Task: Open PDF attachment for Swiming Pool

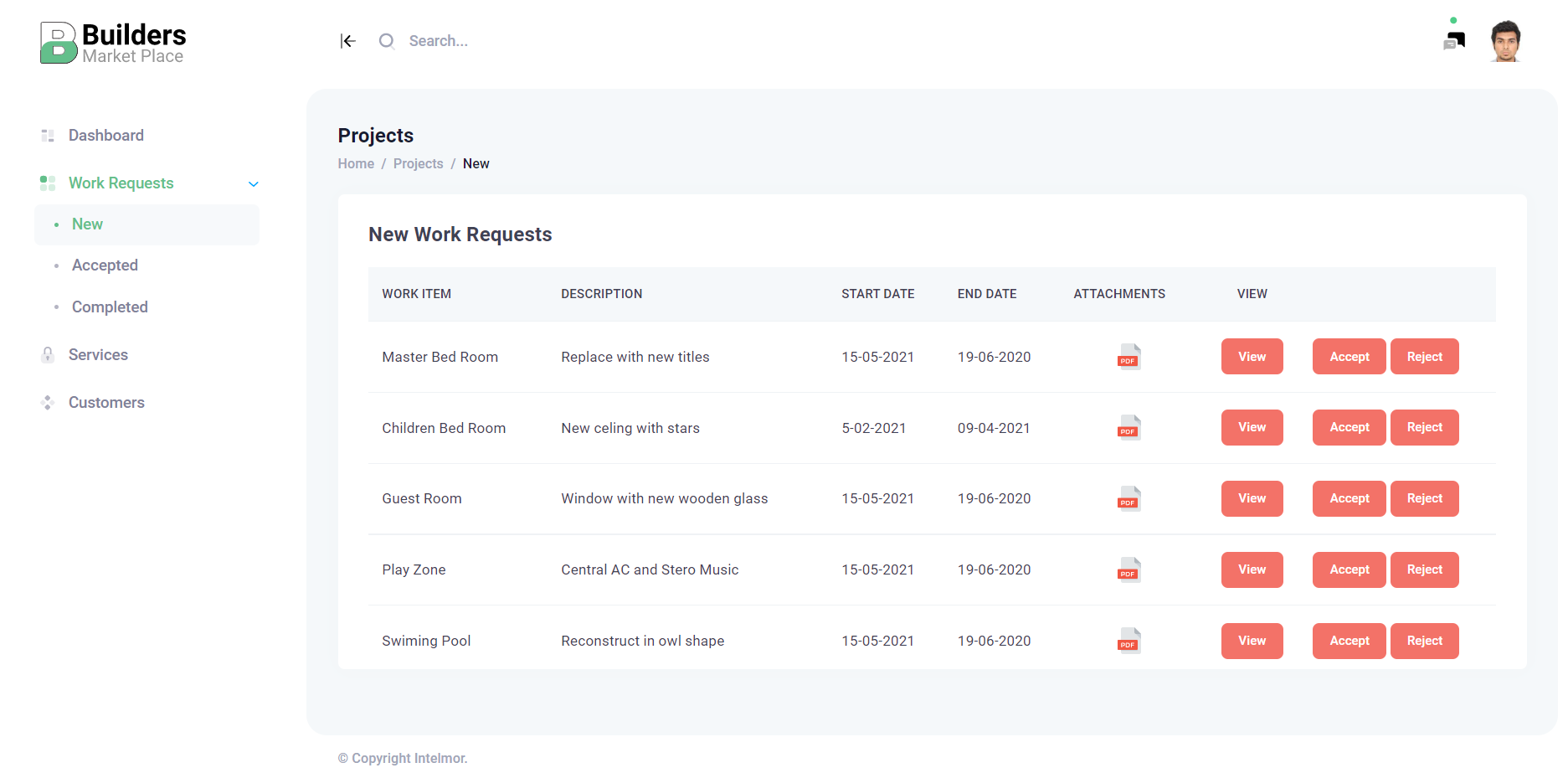Action: [1128, 641]
